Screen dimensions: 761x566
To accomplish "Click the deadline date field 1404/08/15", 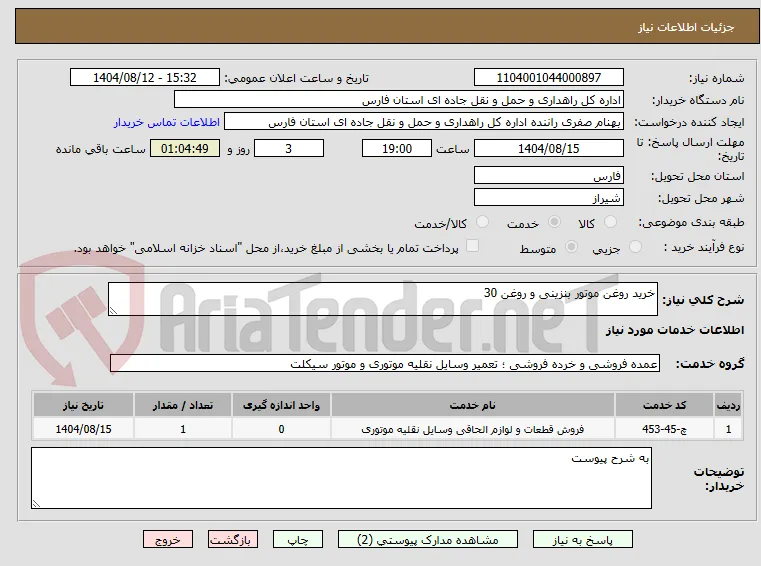I will point(548,148).
